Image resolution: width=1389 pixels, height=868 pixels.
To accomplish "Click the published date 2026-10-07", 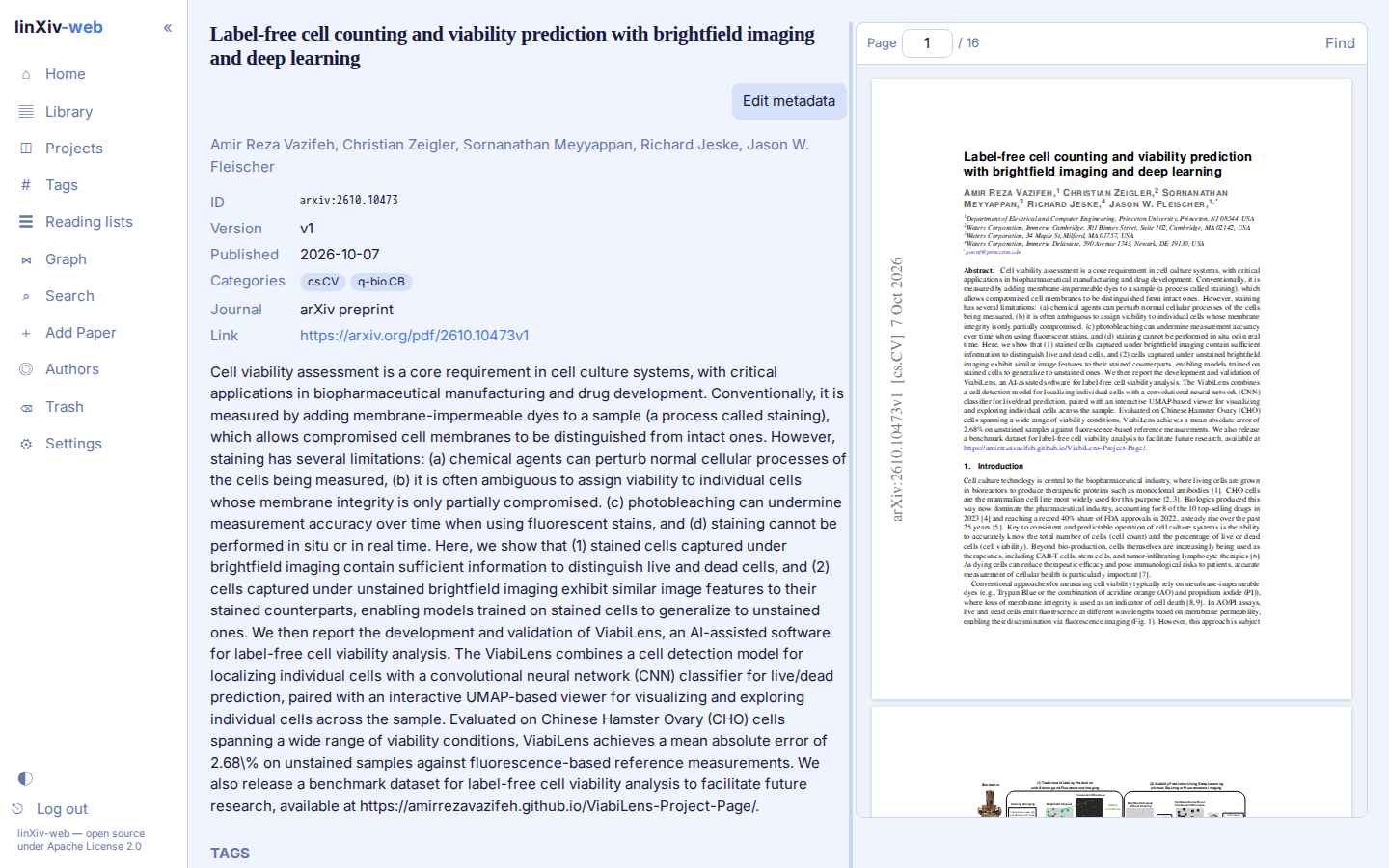I will click(x=340, y=255).
